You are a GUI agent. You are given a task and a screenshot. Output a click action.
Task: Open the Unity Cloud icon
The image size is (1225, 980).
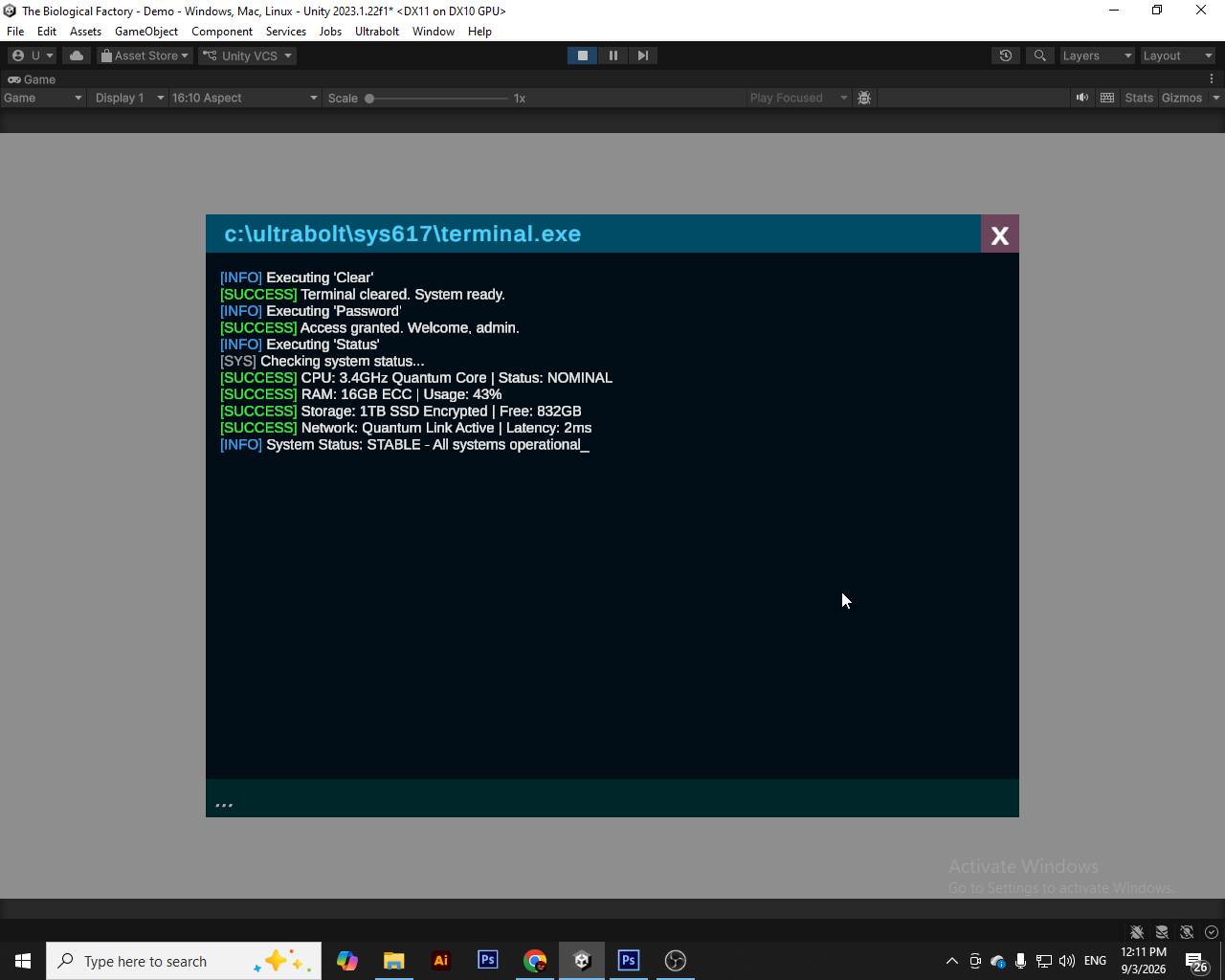pyautogui.click(x=77, y=56)
